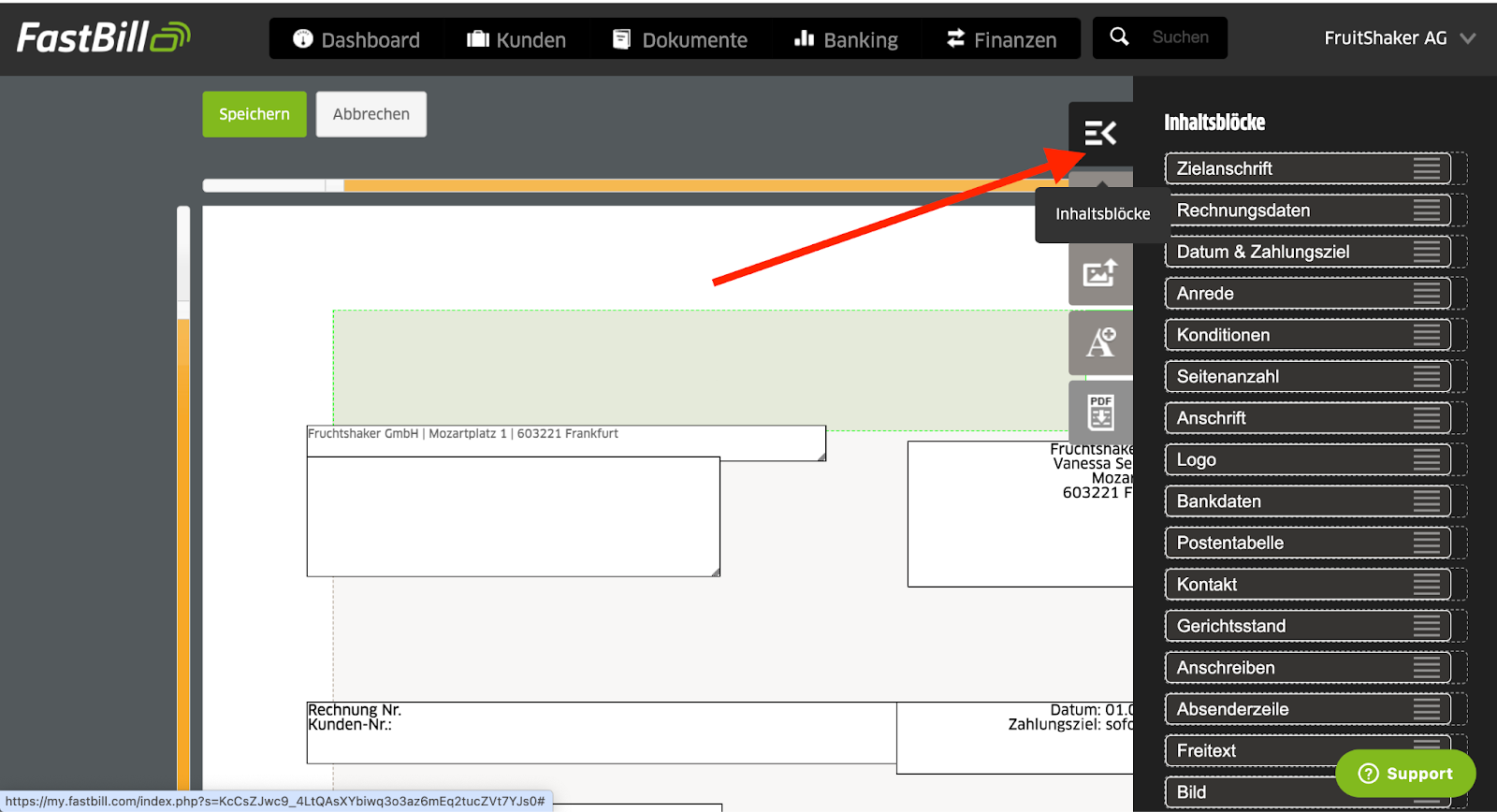1497x812 pixels.
Task: Grab the drag handle on Kontakt
Action: (x=1427, y=585)
